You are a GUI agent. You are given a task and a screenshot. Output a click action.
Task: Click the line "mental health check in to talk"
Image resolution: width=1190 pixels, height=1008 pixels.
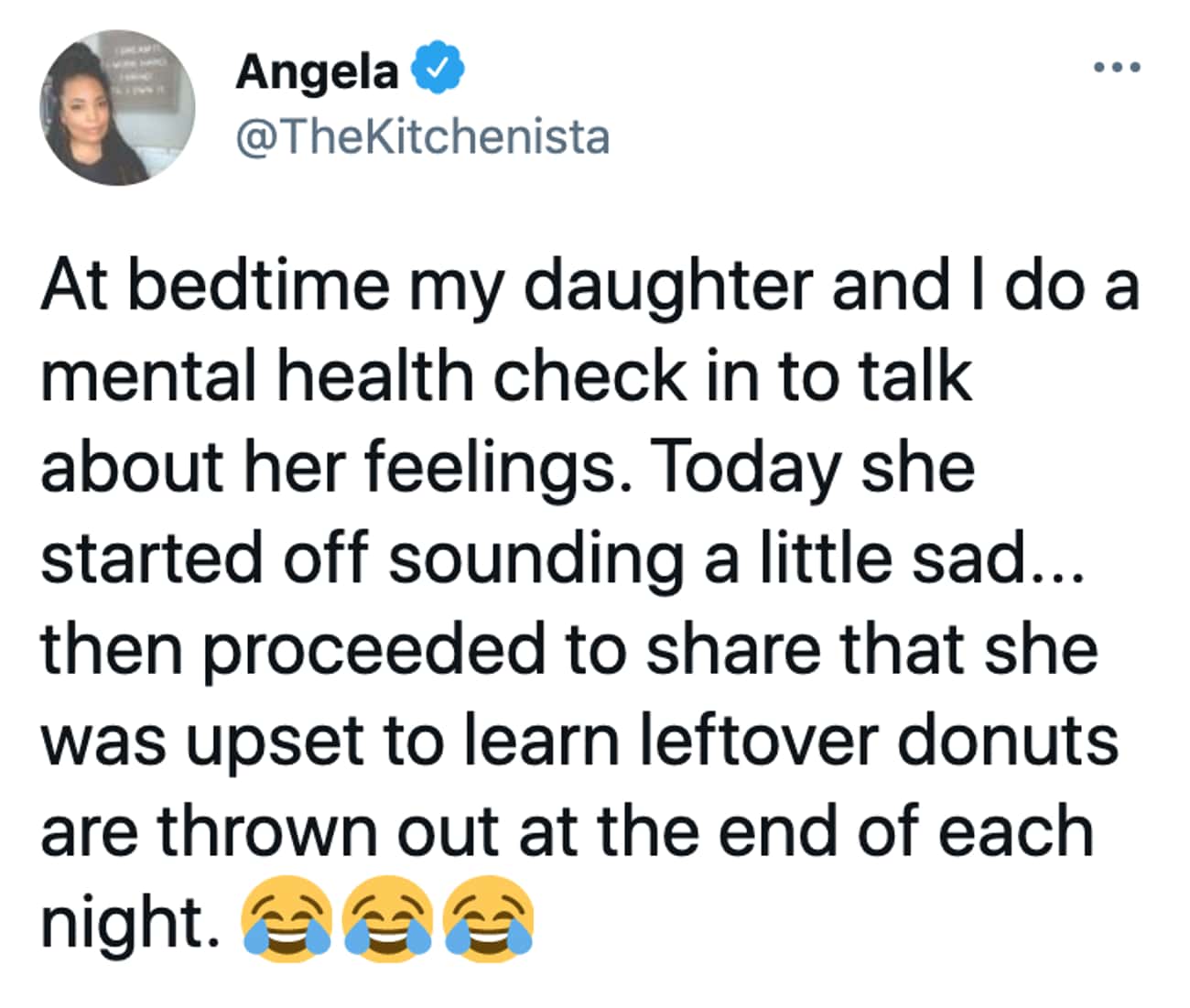(505, 376)
